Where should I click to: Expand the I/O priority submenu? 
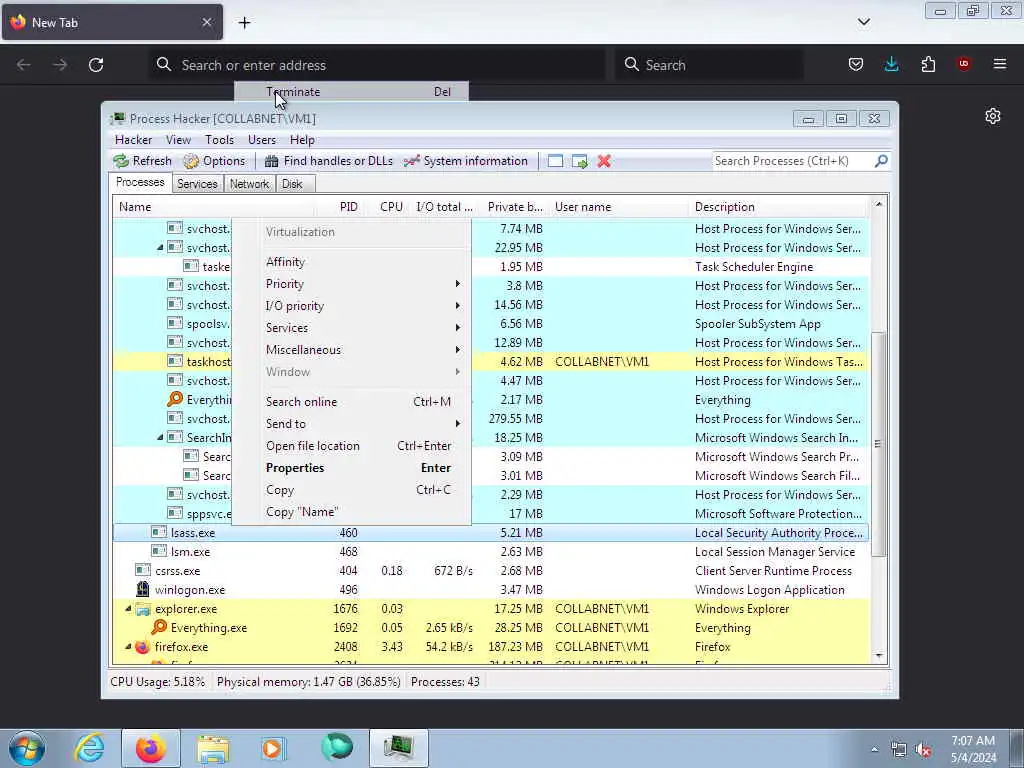pyautogui.click(x=351, y=306)
